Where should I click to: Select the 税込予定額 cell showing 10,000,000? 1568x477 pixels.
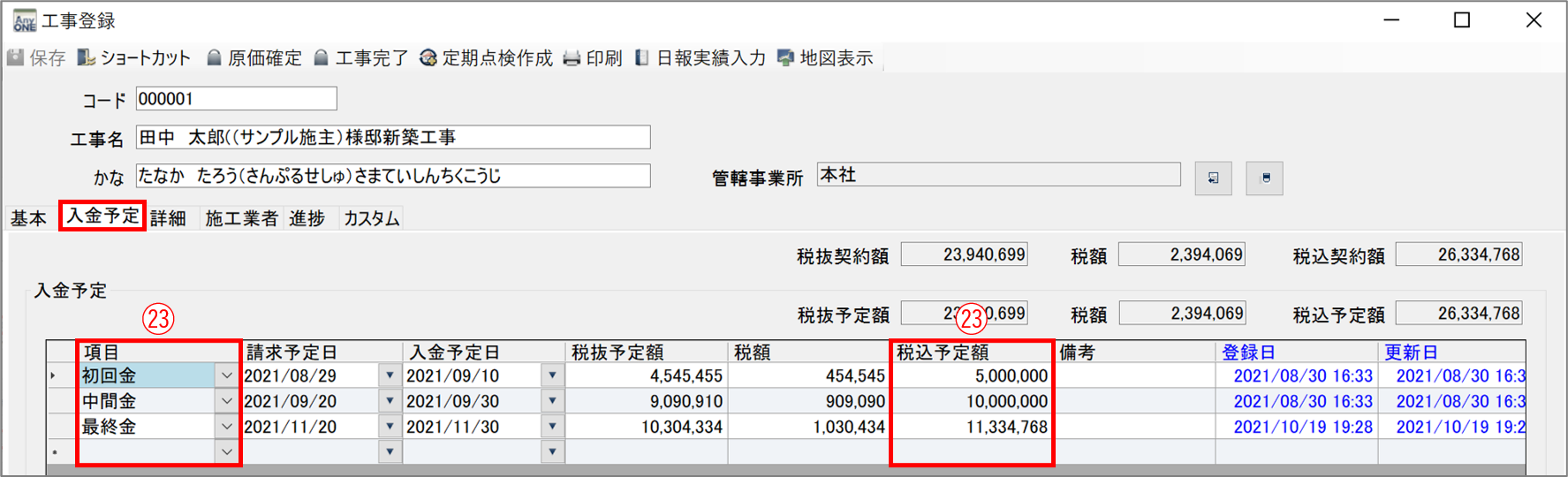click(972, 401)
